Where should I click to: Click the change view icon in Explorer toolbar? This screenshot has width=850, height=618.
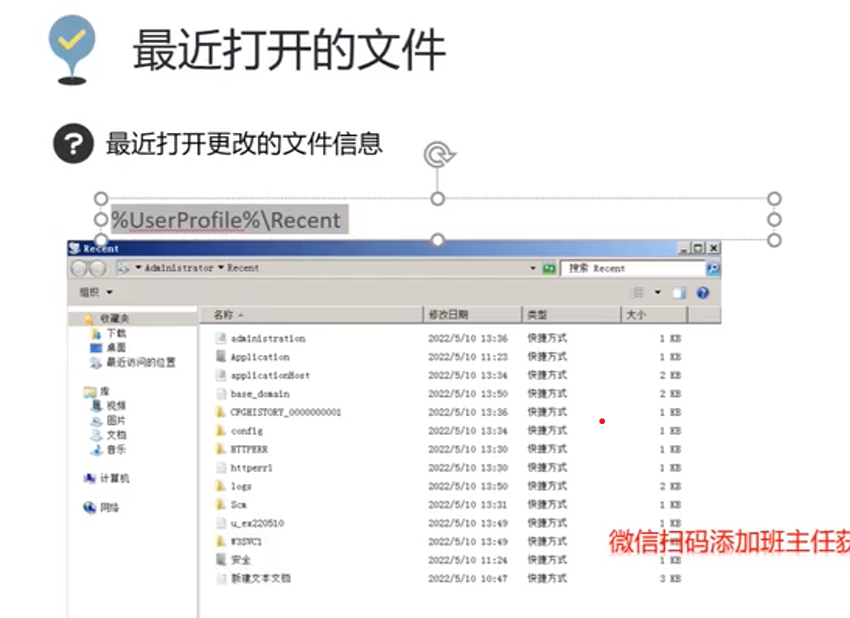(x=637, y=293)
